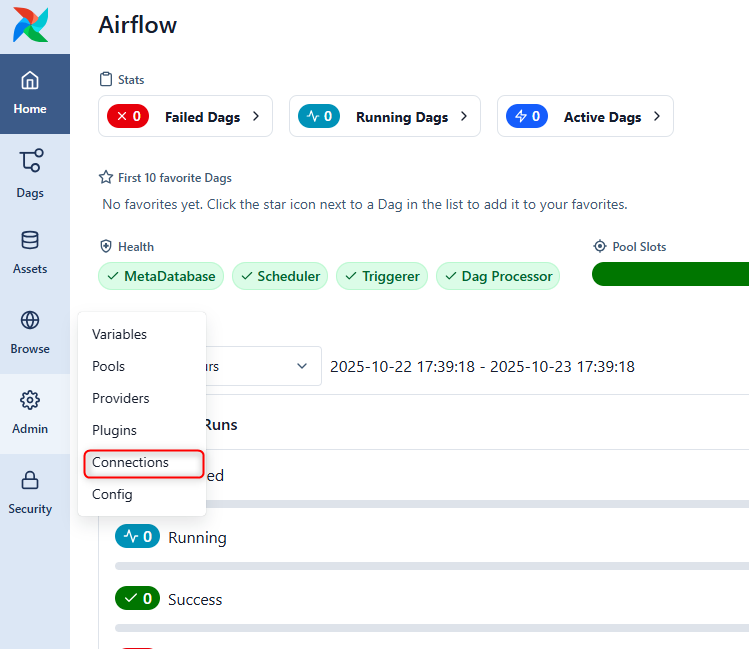Screen dimensions: 749x649
Task: Expand Active Dags chevron arrow
Action: pyautogui.click(x=657, y=116)
